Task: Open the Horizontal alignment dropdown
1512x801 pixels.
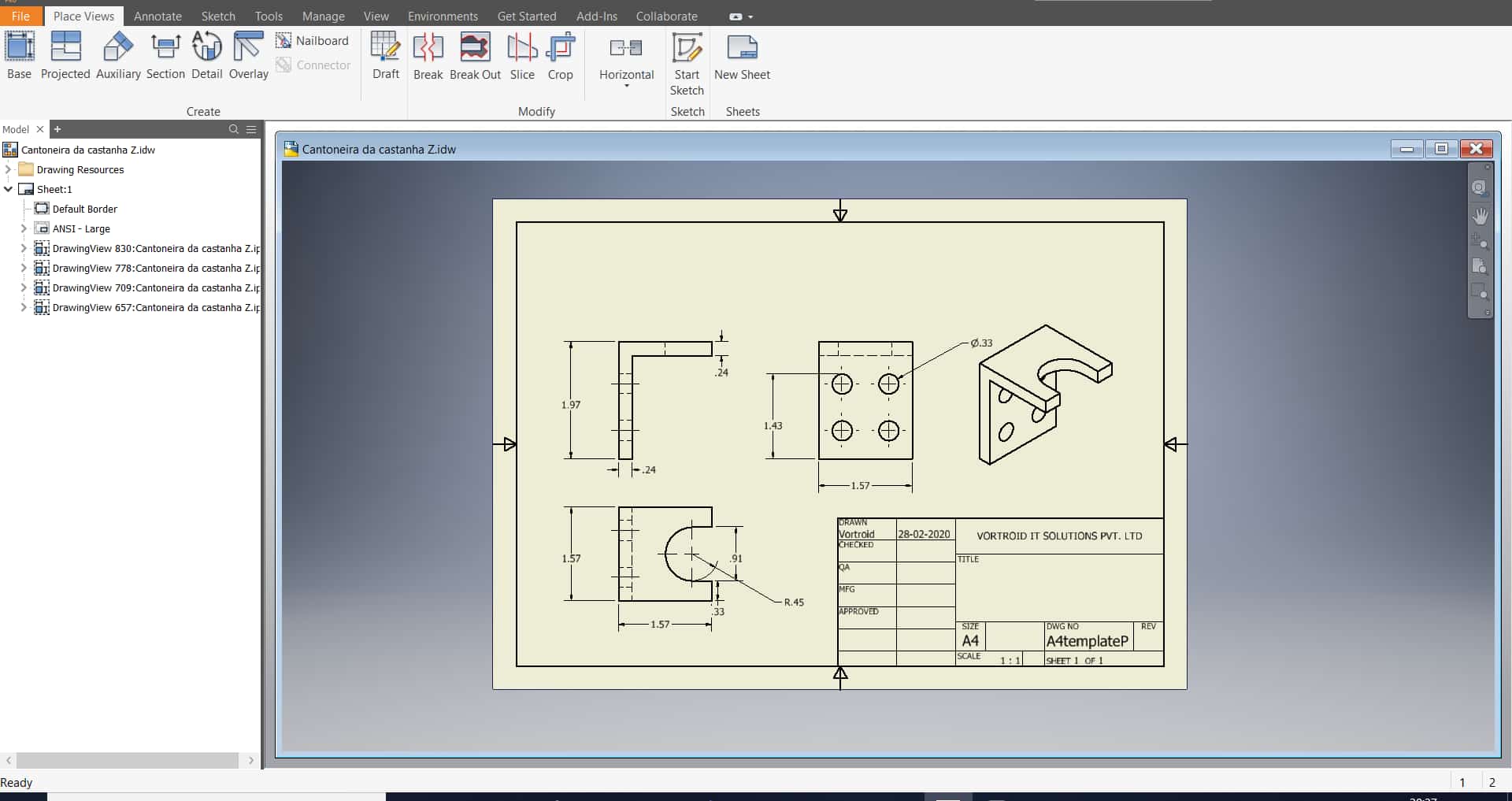Action: [627, 85]
